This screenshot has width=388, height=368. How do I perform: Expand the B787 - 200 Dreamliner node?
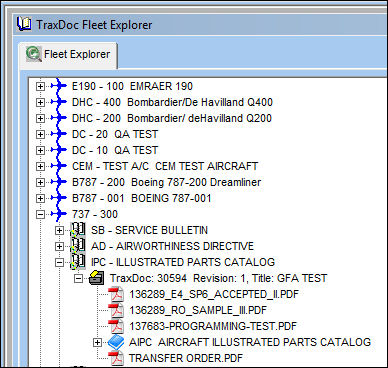pyautogui.click(x=40, y=182)
